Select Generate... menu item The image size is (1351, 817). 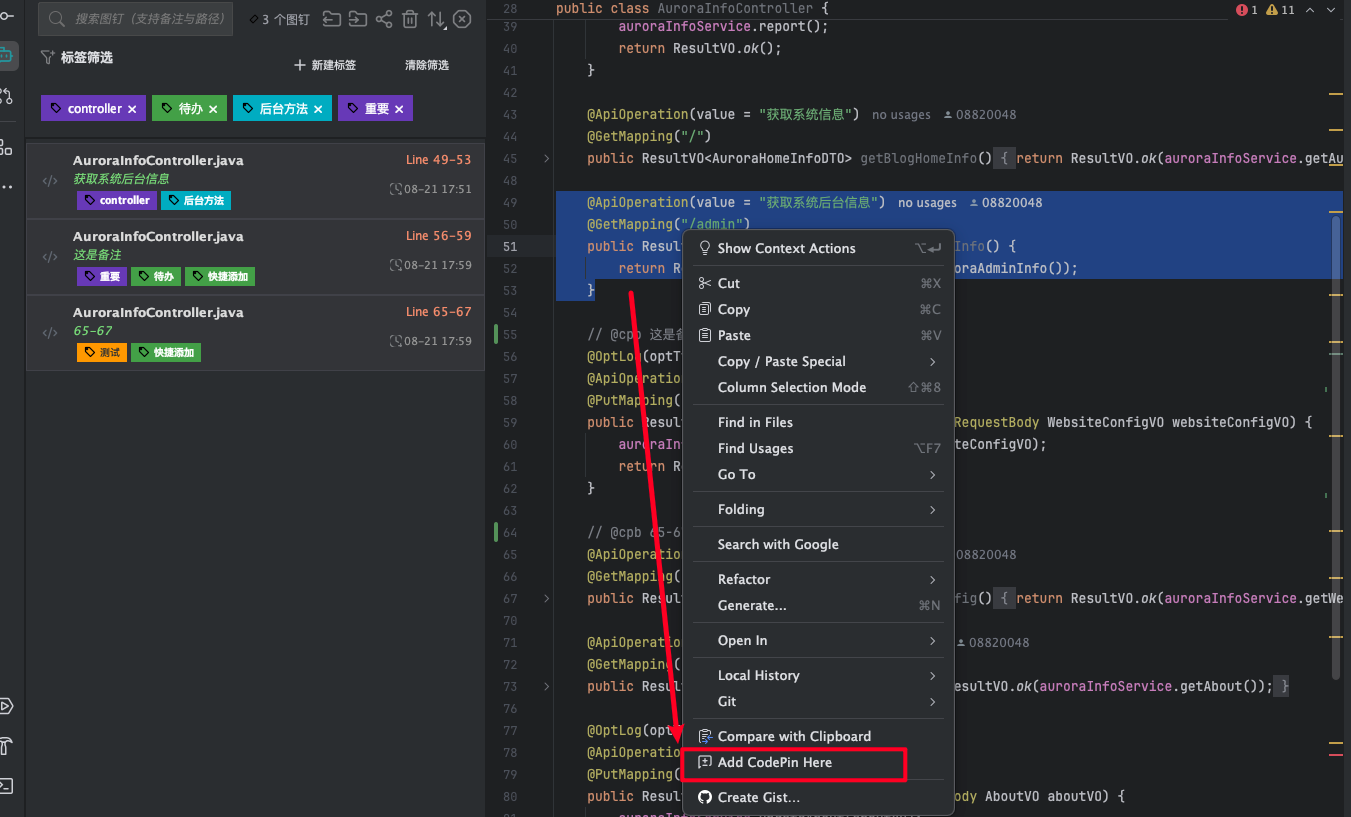click(x=818, y=605)
